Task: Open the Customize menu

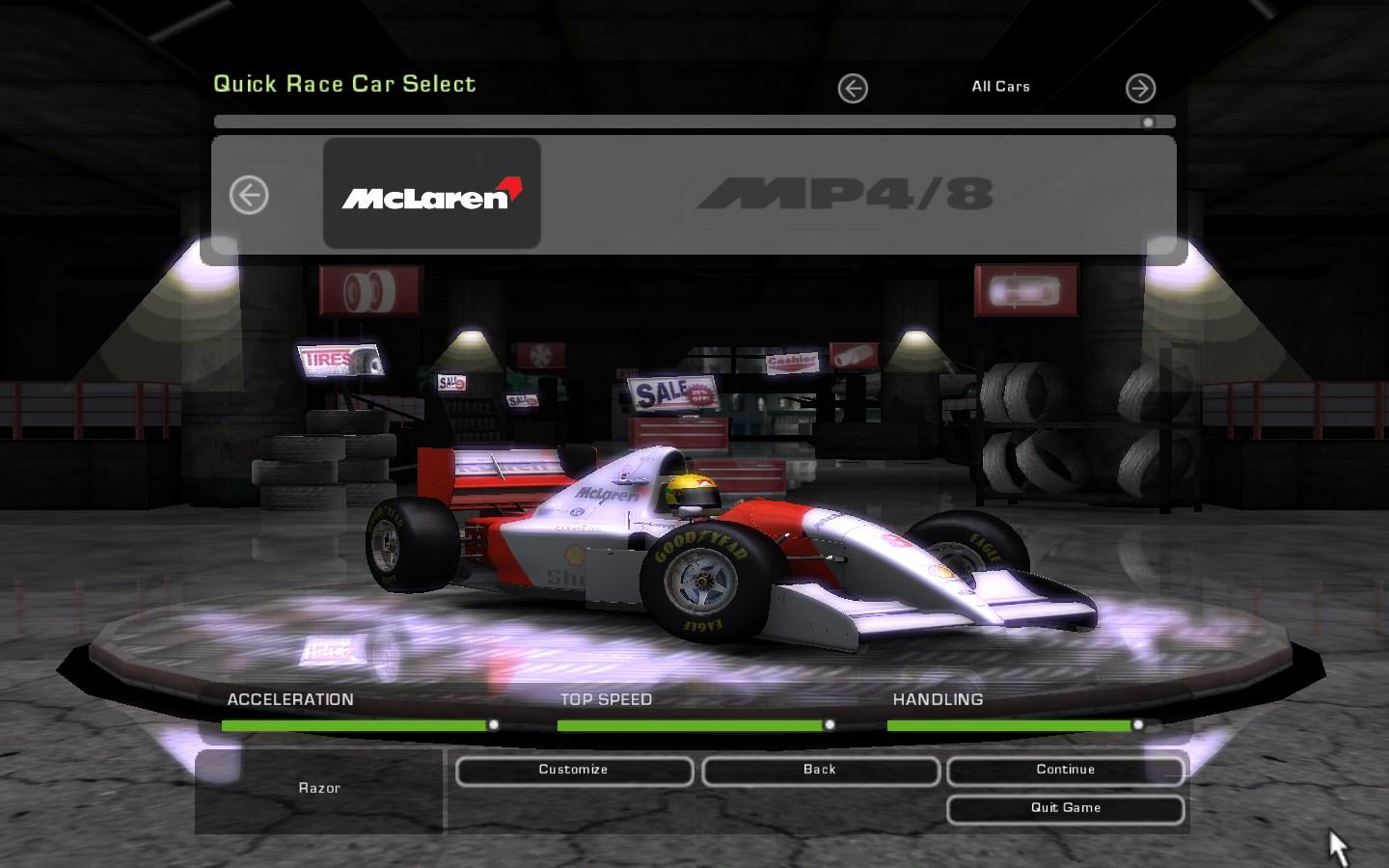Action: click(574, 771)
